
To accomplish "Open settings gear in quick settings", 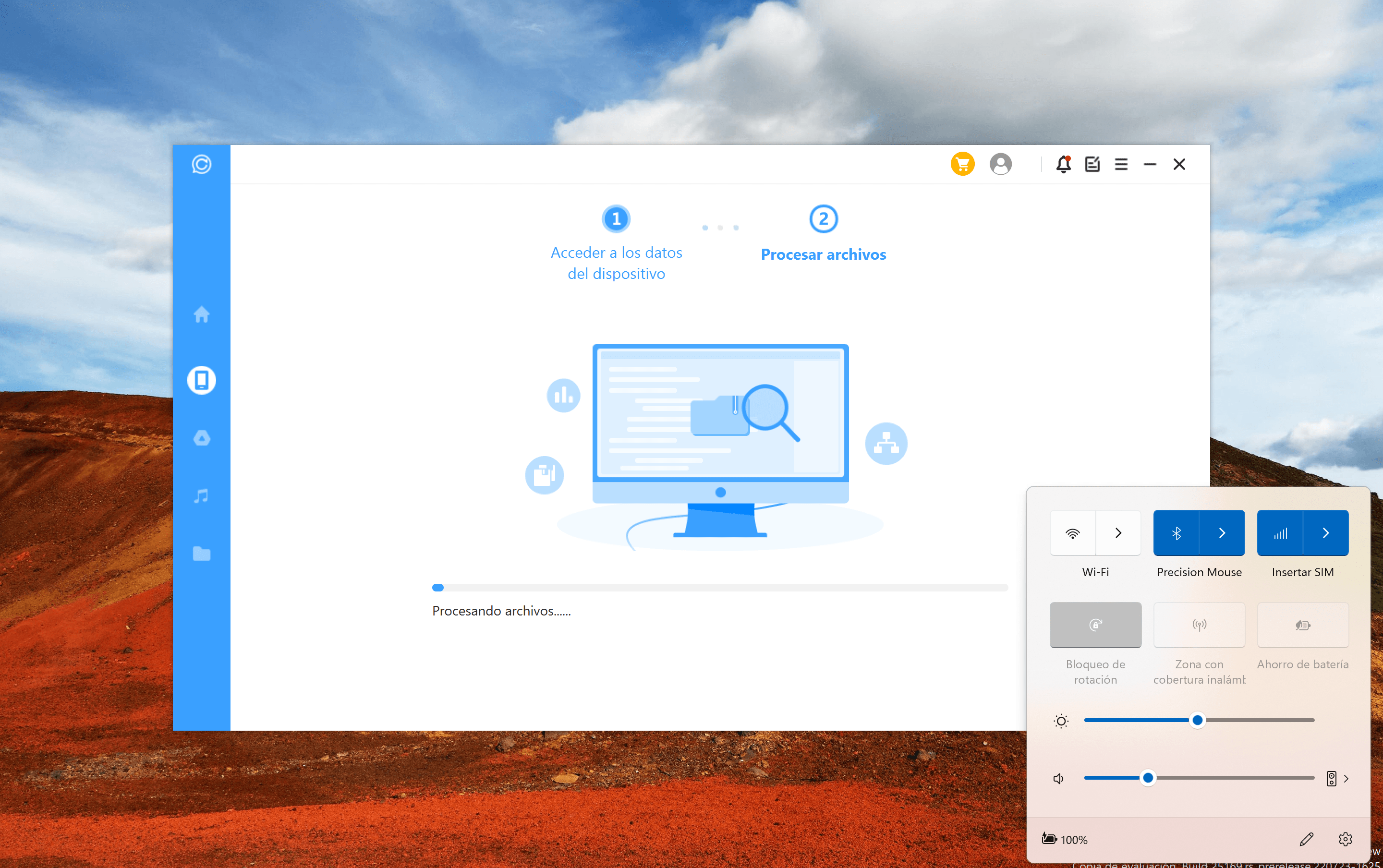I will click(x=1345, y=839).
